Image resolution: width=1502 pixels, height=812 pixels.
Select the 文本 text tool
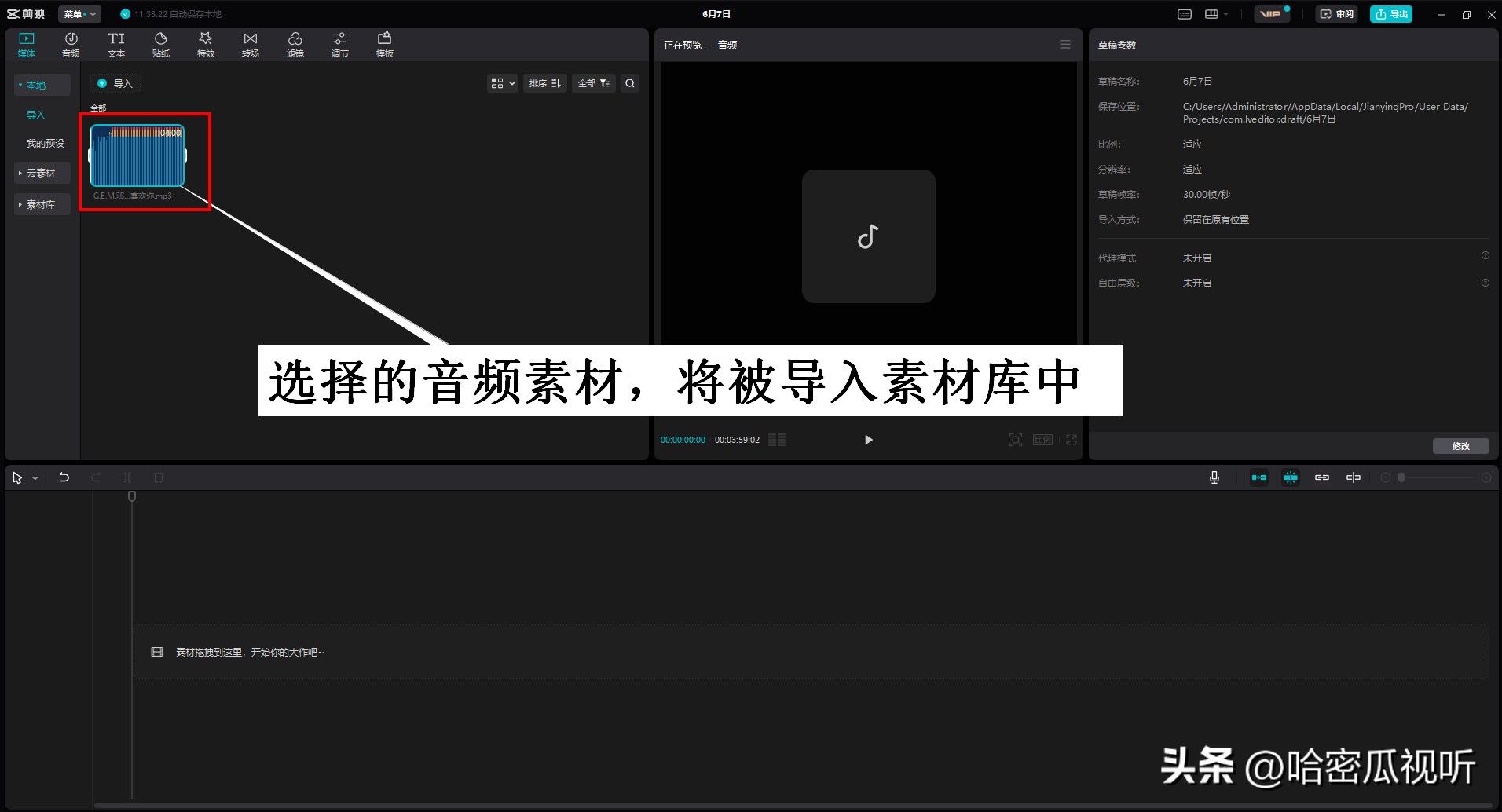pyautogui.click(x=115, y=44)
